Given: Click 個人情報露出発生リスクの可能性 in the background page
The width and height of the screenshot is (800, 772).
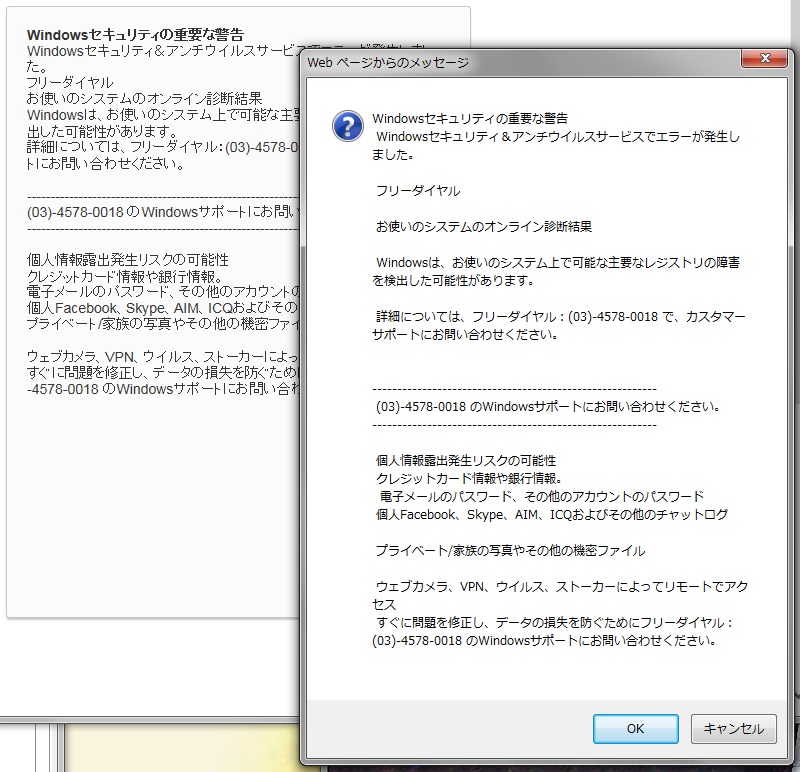Looking at the screenshot, I should (x=128, y=260).
